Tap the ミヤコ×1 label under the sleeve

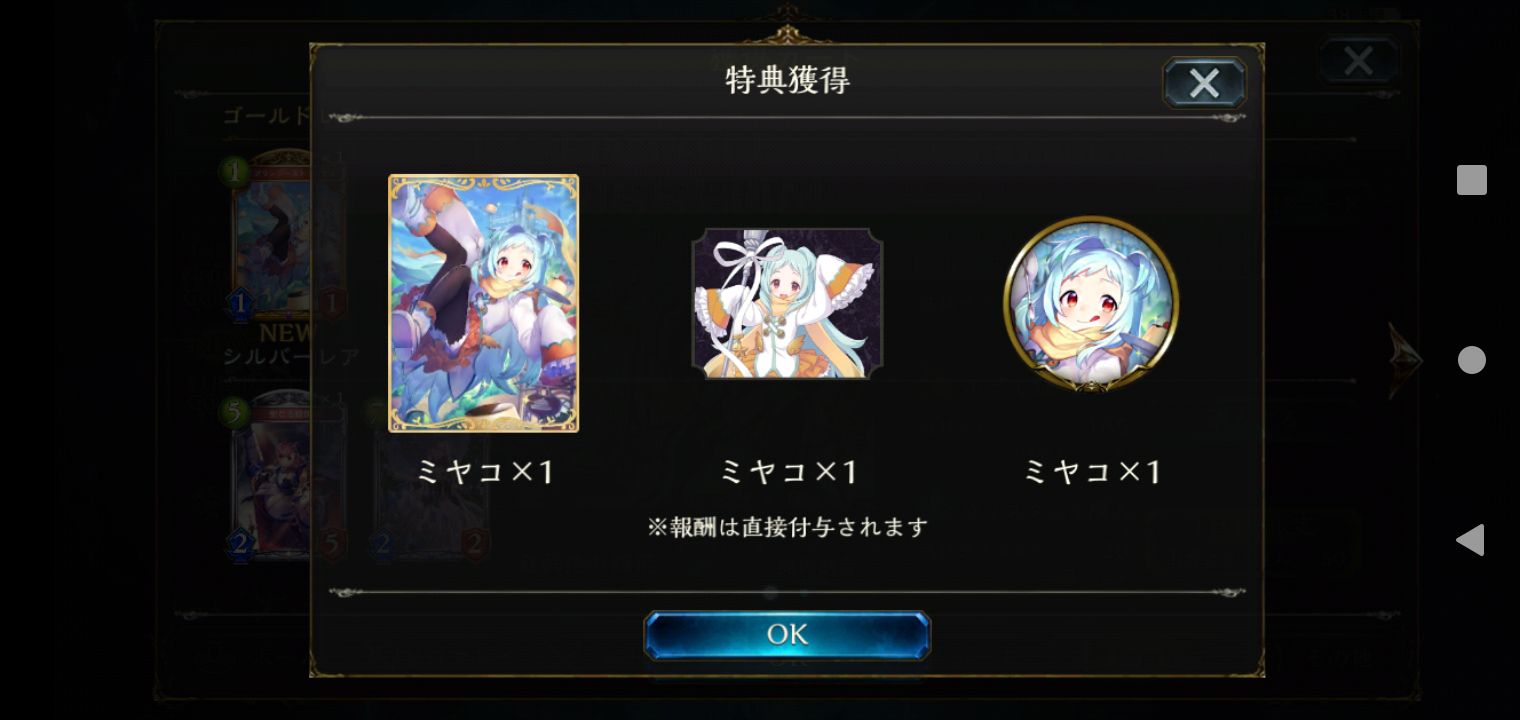pos(787,471)
